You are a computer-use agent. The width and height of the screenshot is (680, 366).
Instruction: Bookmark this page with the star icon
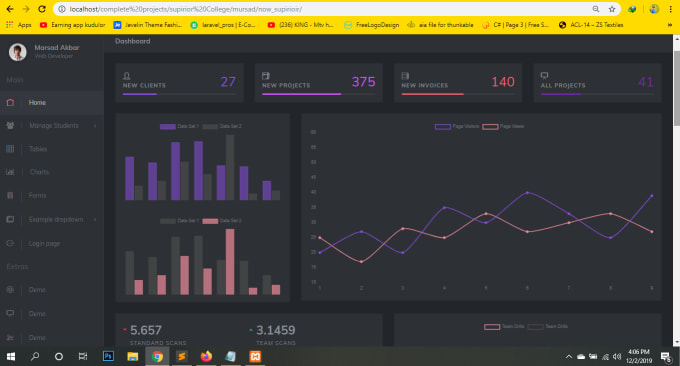(x=612, y=9)
